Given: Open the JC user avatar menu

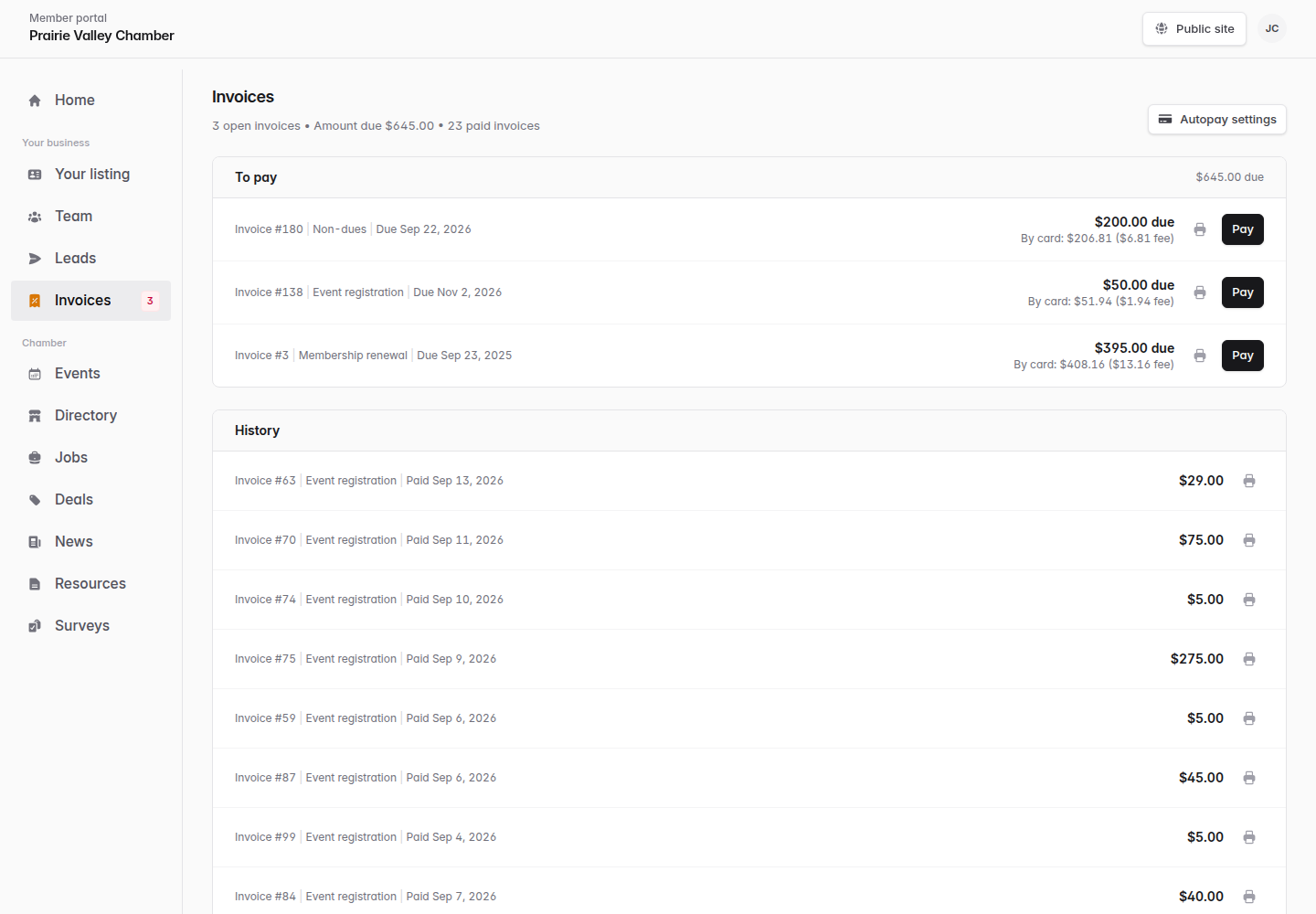Looking at the screenshot, I should [x=1272, y=28].
